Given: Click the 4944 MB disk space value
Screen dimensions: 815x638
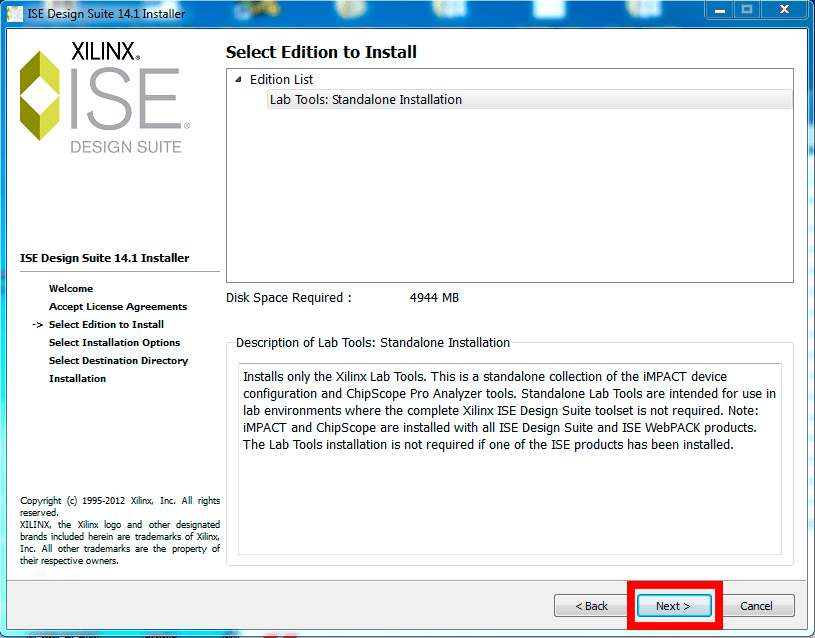Looking at the screenshot, I should [x=434, y=298].
